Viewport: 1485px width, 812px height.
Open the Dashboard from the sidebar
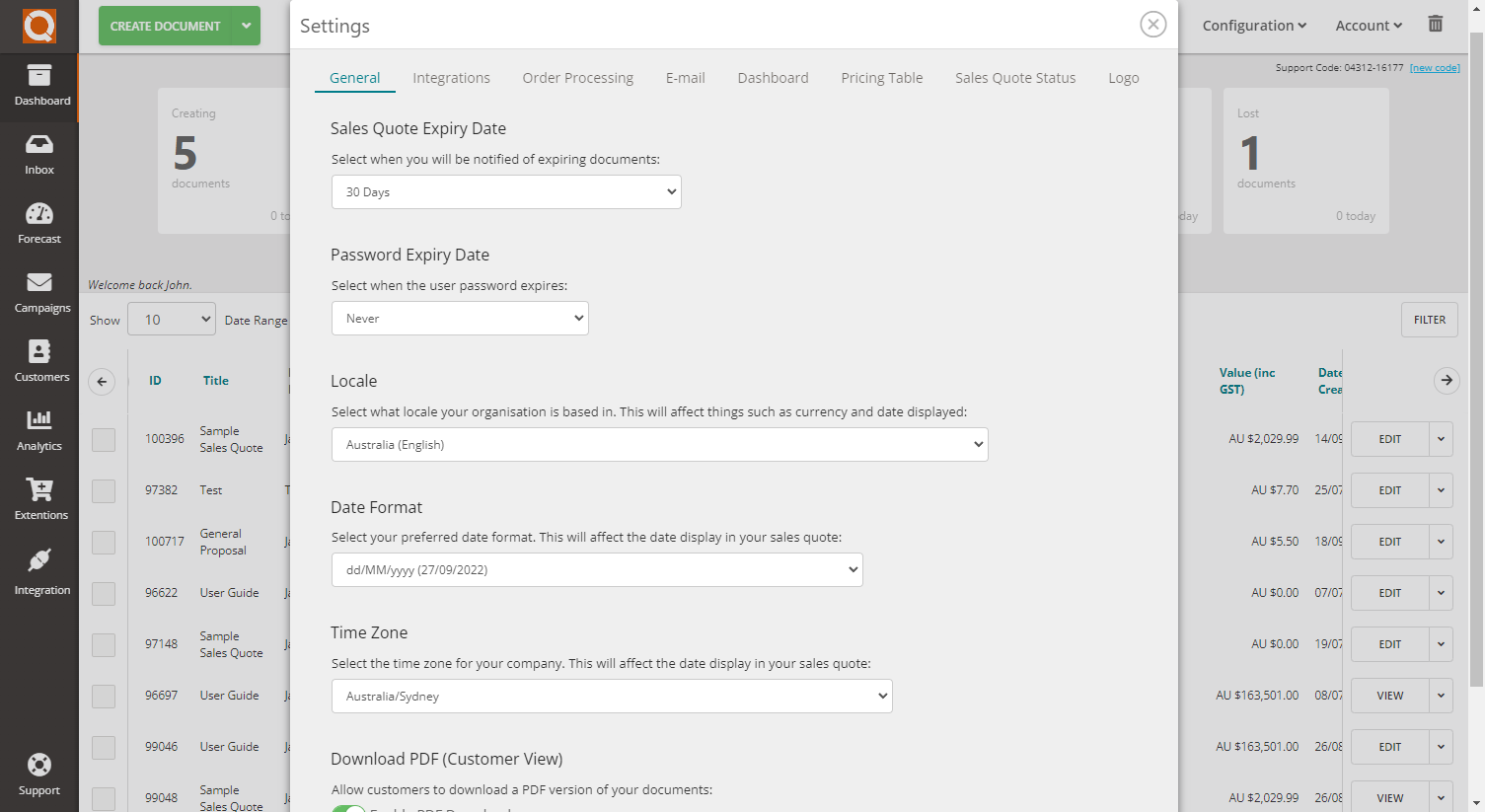(x=39, y=88)
